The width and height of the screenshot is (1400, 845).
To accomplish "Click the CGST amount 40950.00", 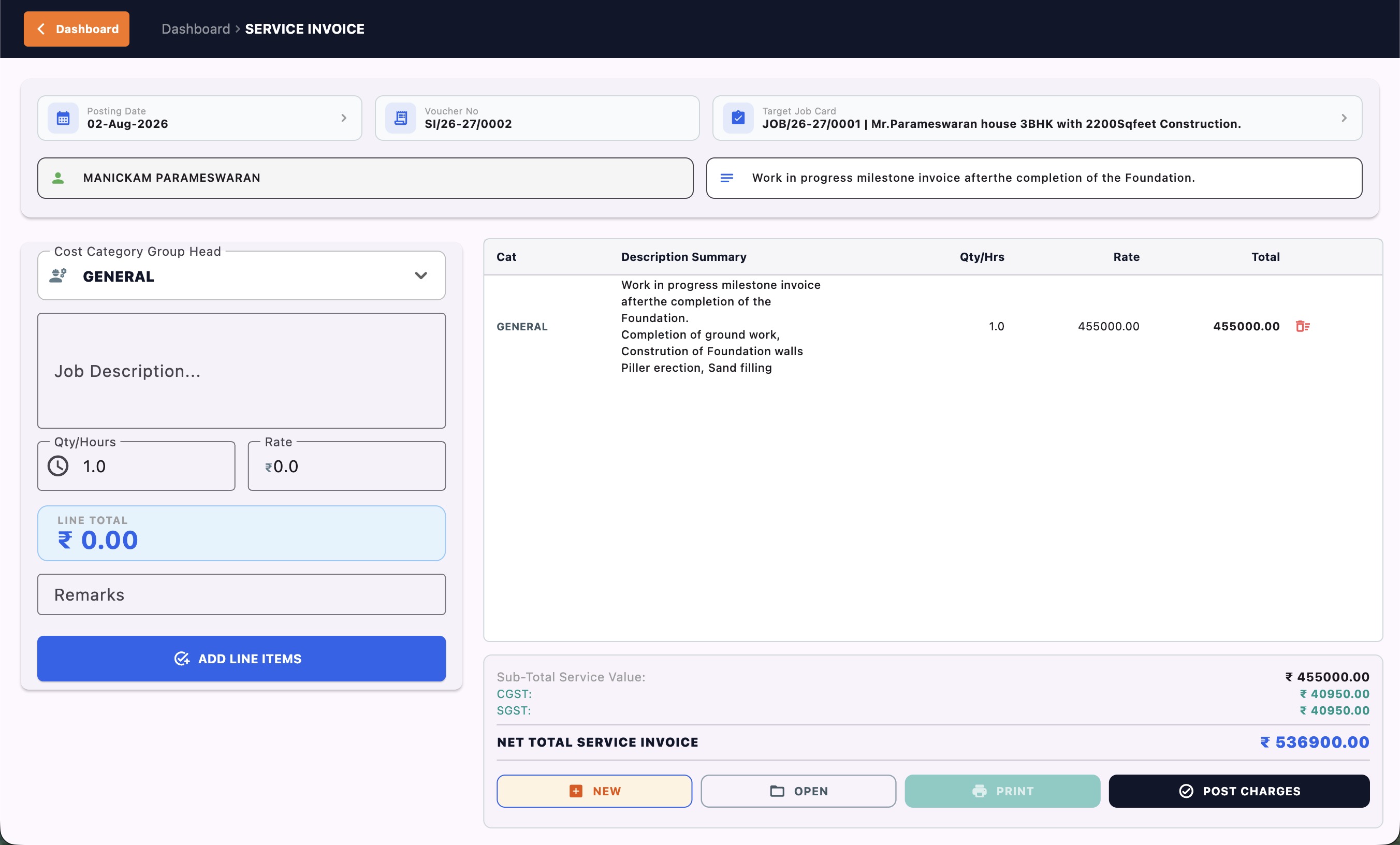I will pos(1335,694).
